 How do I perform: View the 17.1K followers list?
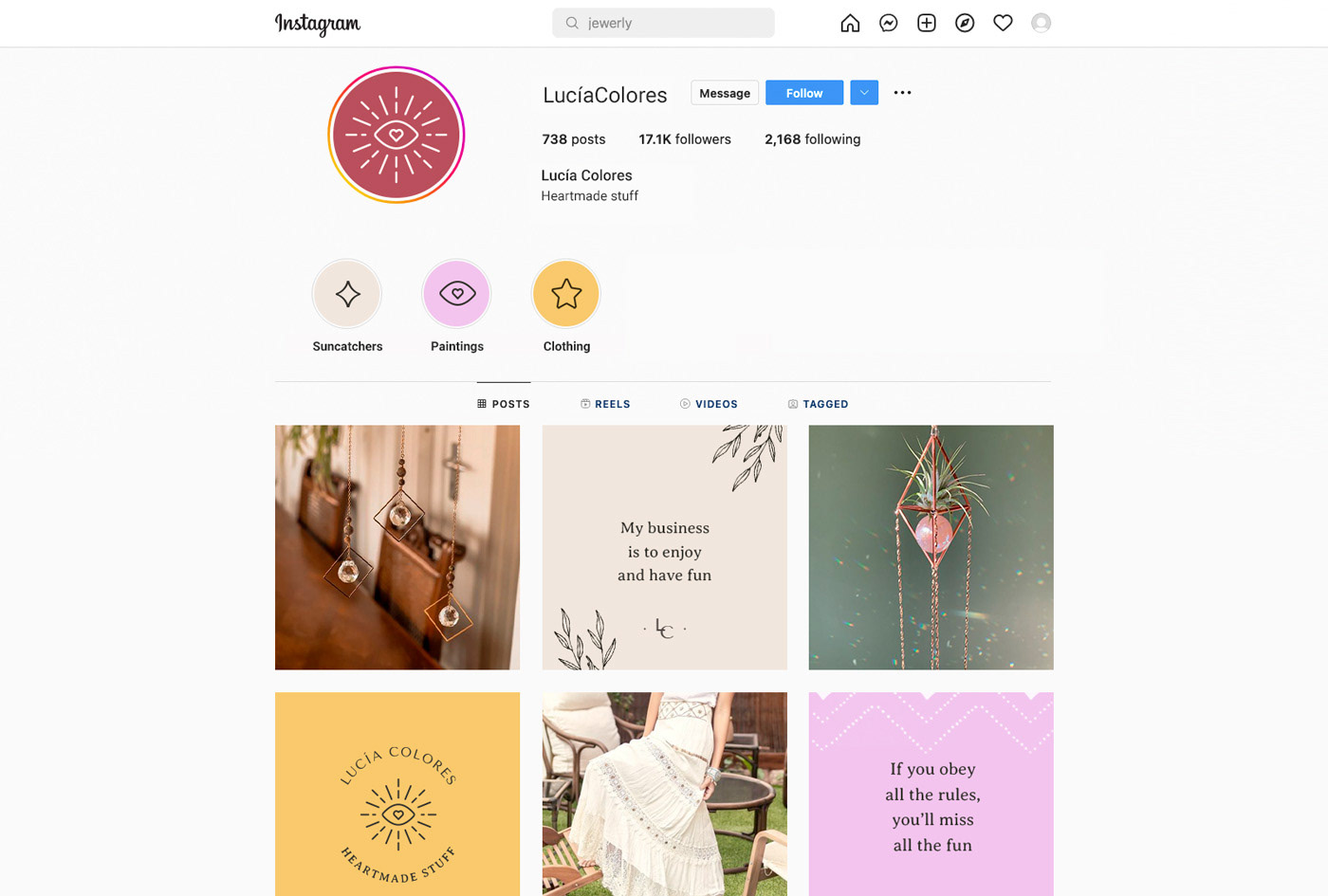coord(685,139)
